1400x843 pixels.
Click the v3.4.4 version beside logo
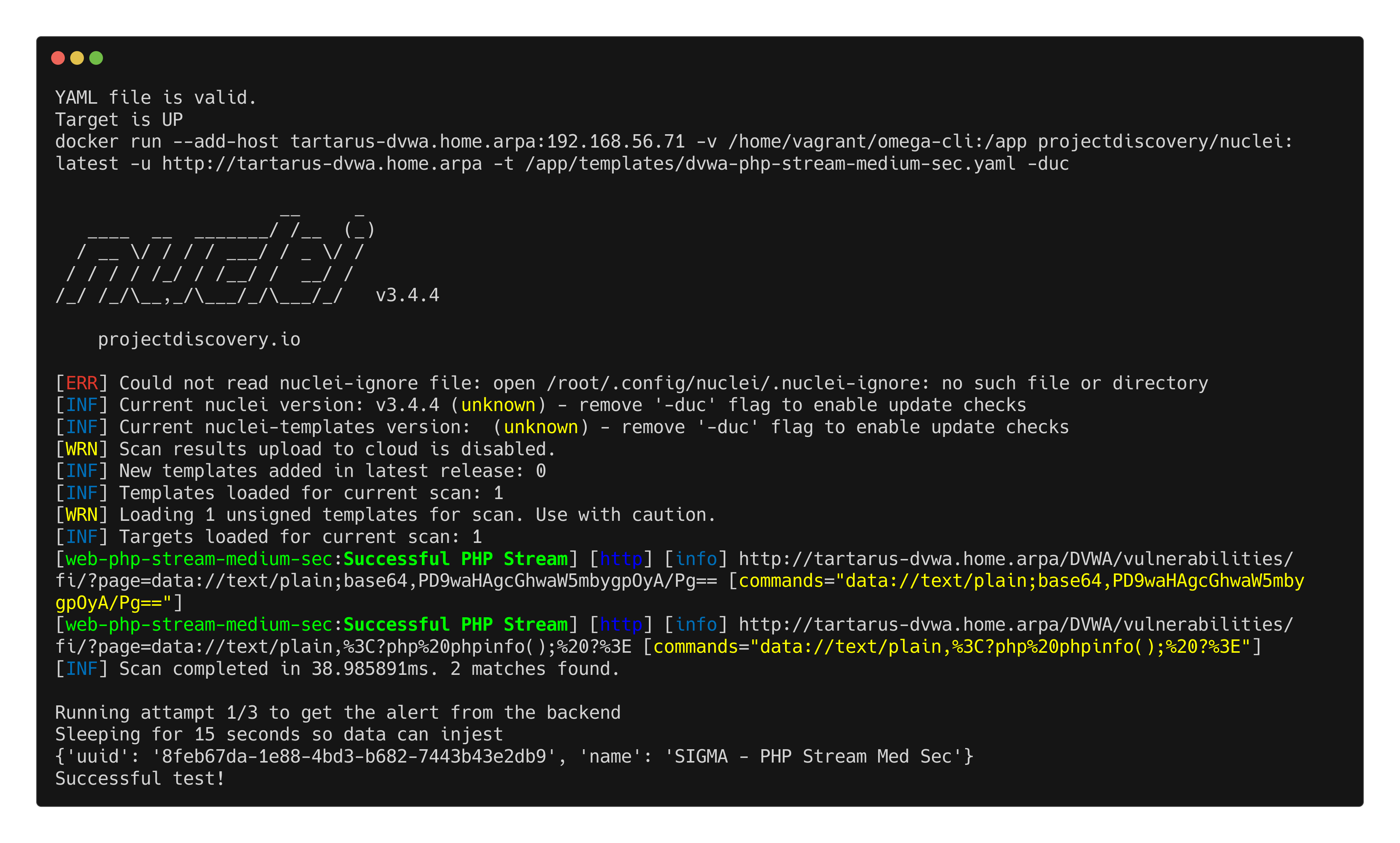click(x=407, y=295)
